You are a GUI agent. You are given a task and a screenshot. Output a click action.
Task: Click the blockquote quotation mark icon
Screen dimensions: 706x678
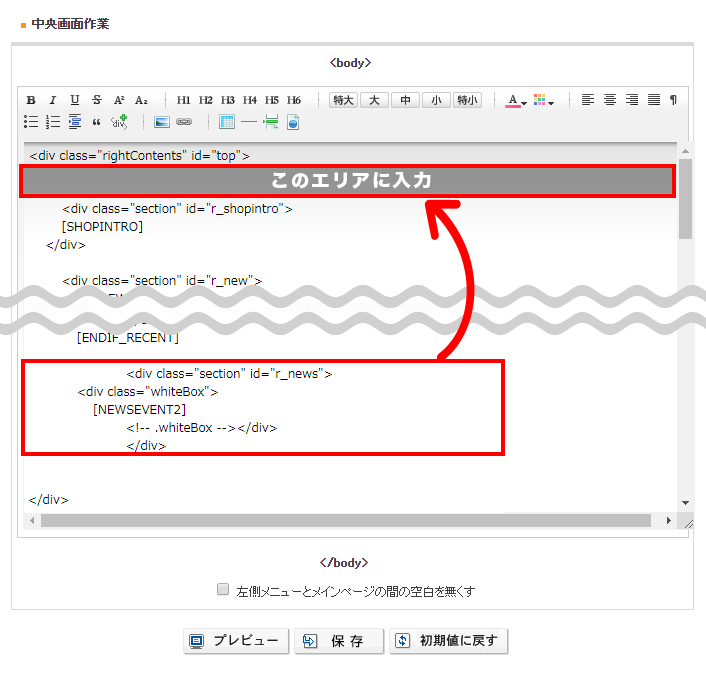point(97,122)
